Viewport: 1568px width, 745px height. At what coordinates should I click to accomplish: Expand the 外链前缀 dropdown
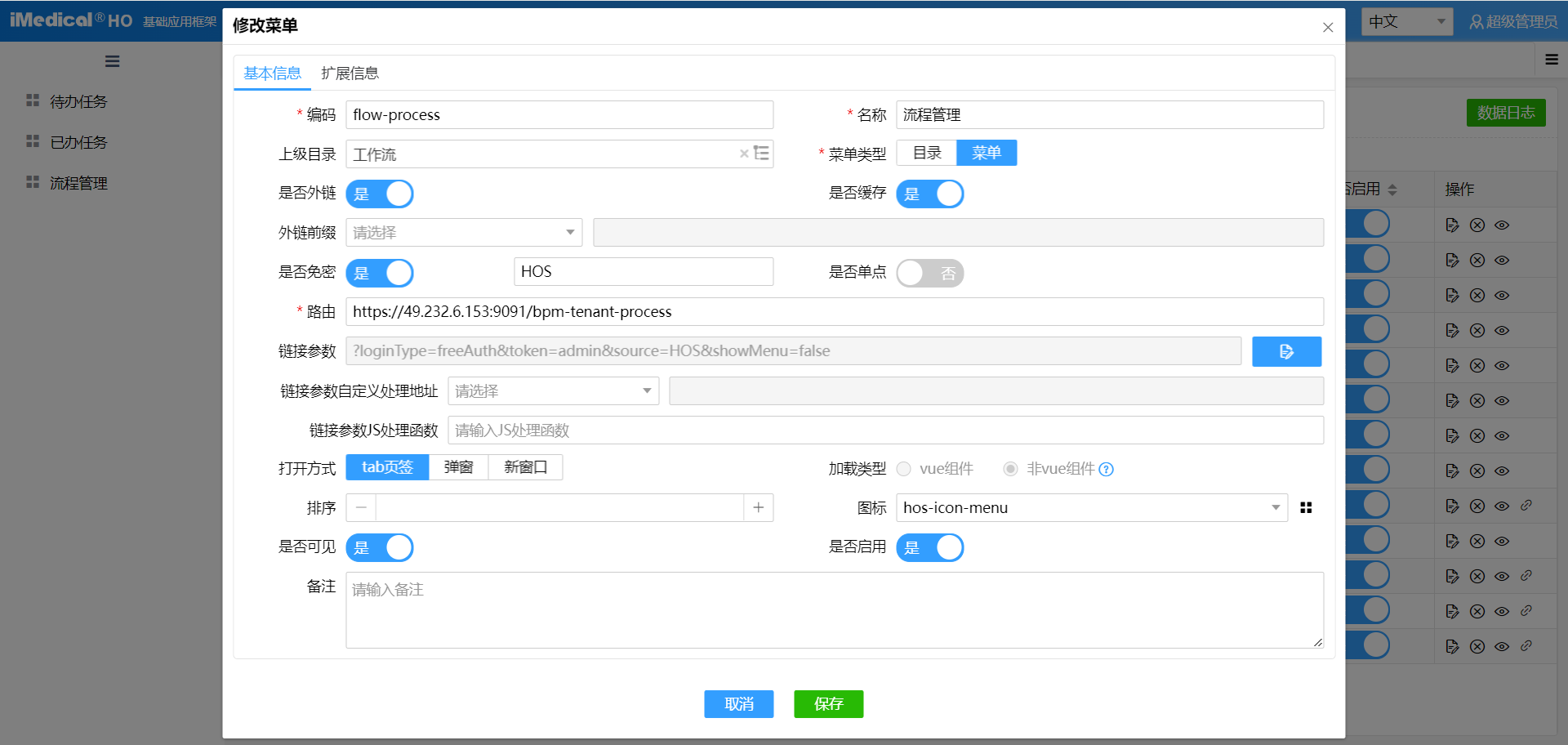464,233
